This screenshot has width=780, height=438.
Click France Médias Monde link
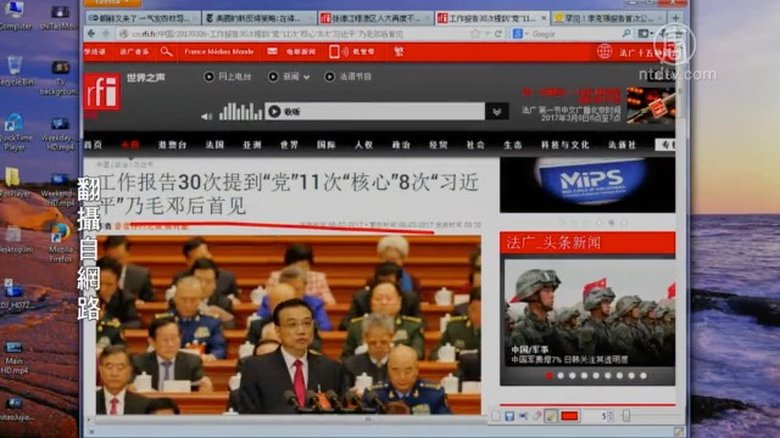(220, 51)
